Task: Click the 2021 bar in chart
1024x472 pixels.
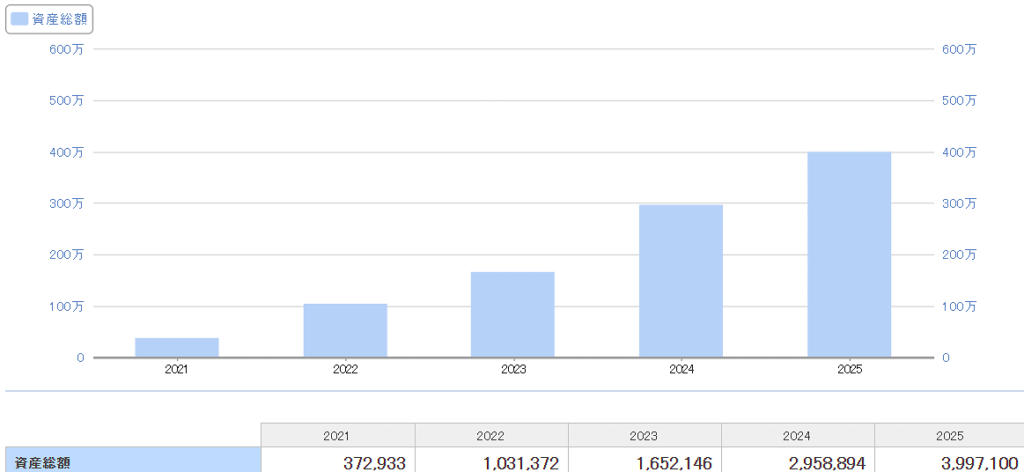Action: click(x=177, y=347)
